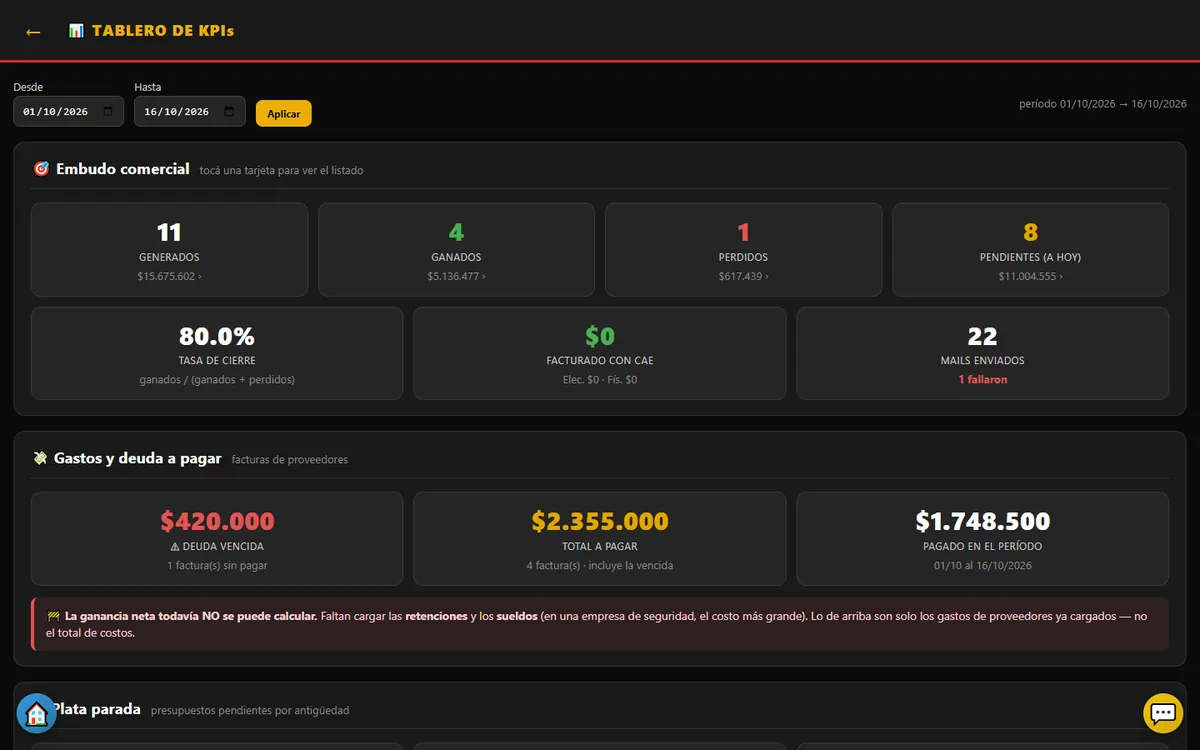The height and width of the screenshot is (750, 1200).
Task: Open the $2.355.000 Total a pagar card
Action: [x=600, y=538]
